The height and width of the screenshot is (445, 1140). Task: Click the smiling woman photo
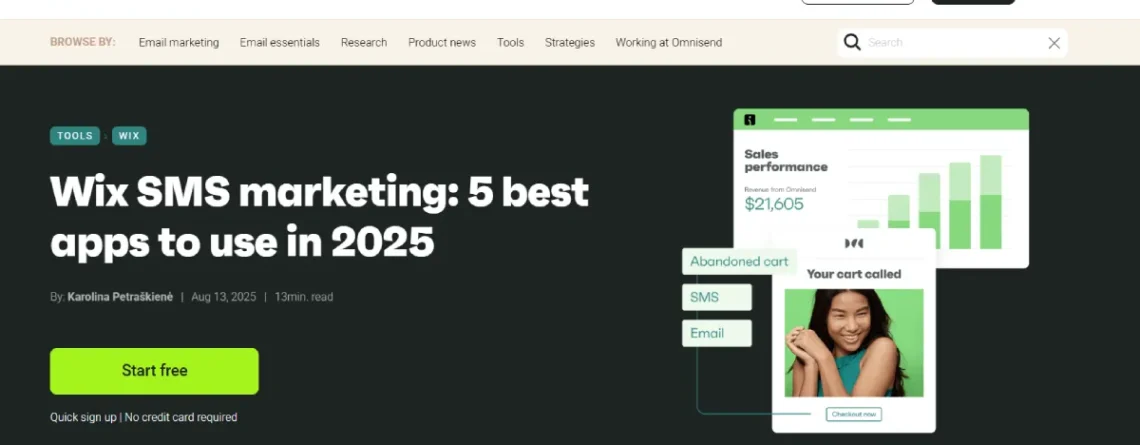click(x=854, y=342)
